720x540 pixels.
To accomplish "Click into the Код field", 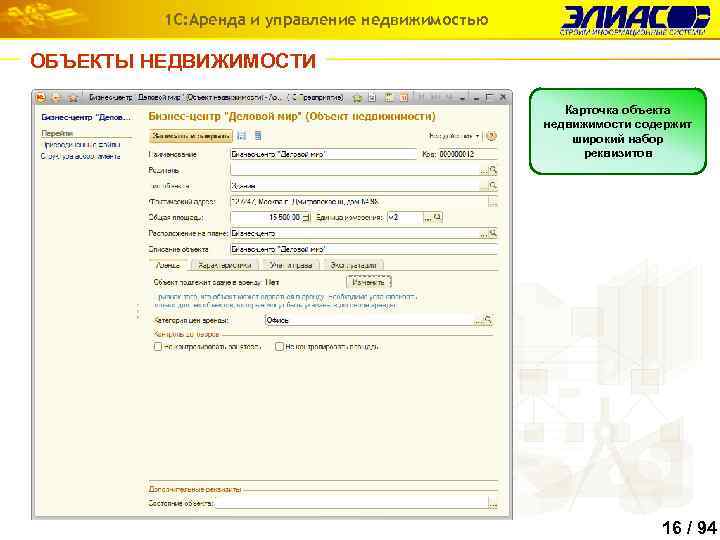I will click(468, 154).
